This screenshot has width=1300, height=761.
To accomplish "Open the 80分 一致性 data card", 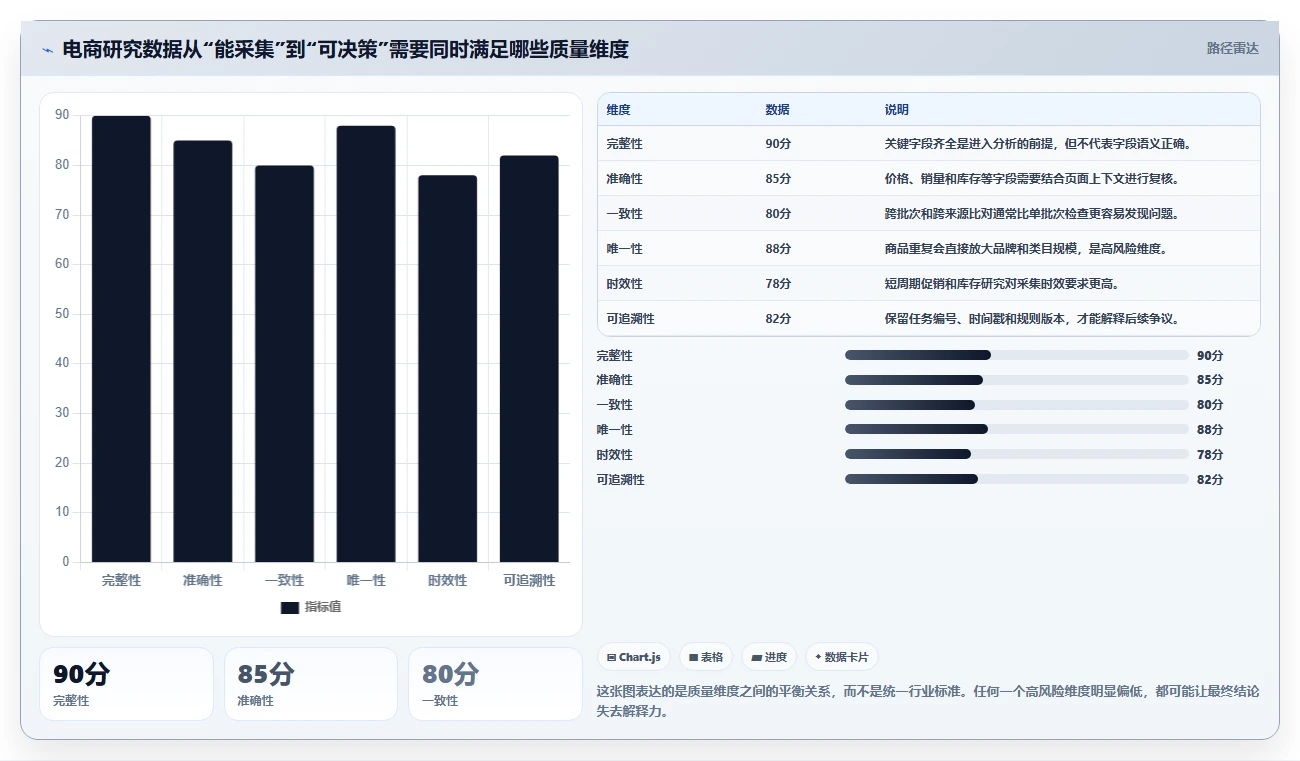I will coord(495,684).
